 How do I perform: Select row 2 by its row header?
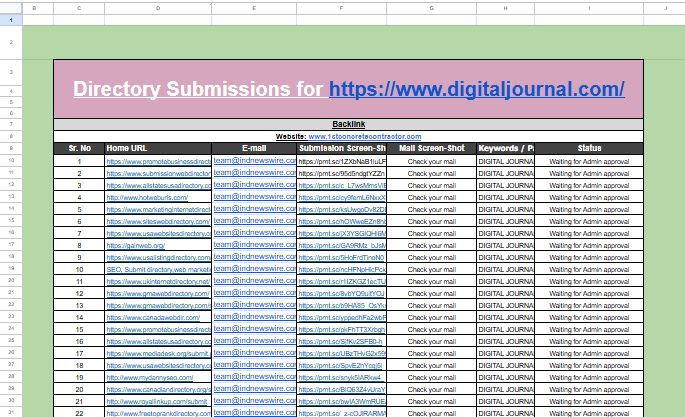click(11, 42)
